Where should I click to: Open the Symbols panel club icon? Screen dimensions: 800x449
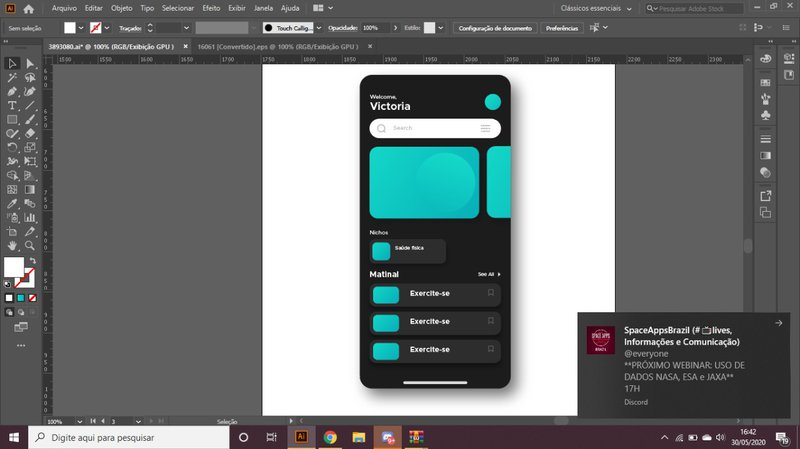766,115
